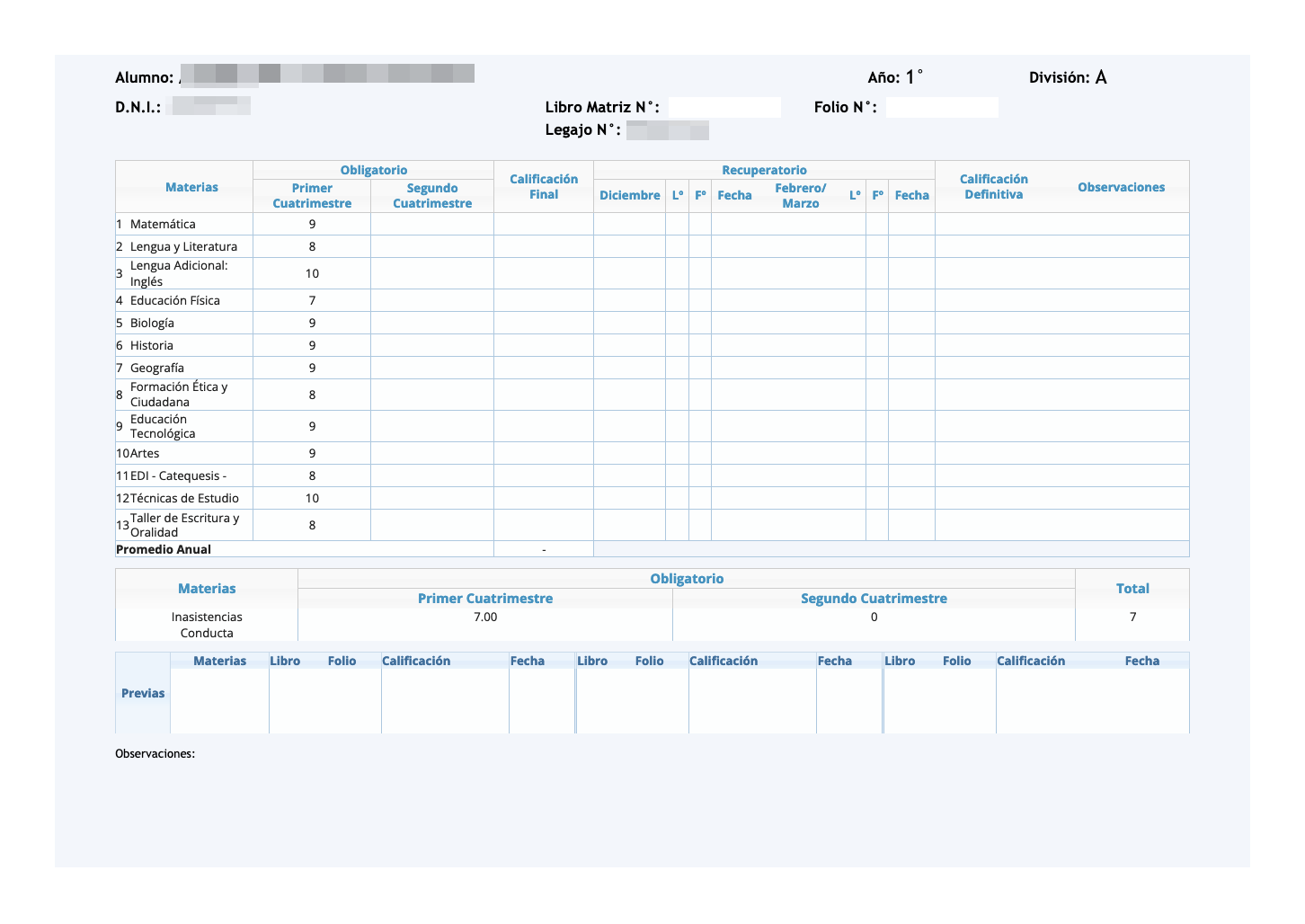Click the Materias header in Previas table
The height and width of the screenshot is (924, 1305).
[x=219, y=661]
